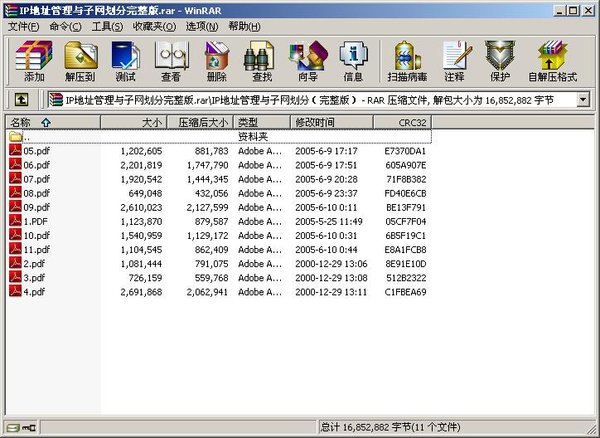Click packed size 862,409

(212, 249)
